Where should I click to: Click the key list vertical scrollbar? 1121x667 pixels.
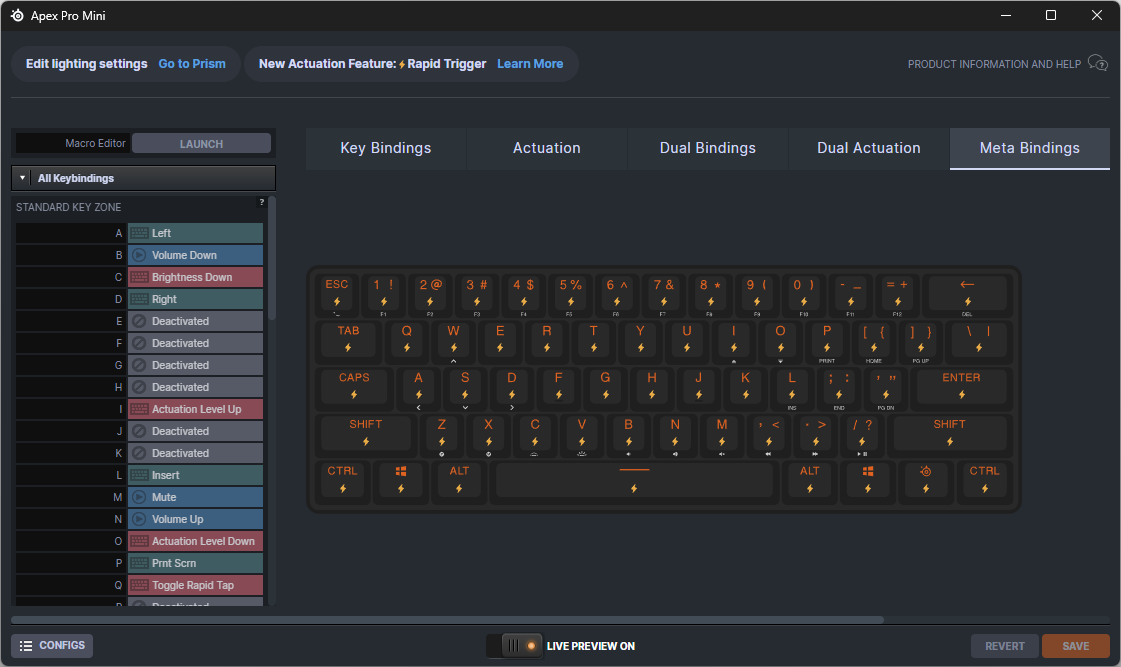[272, 259]
